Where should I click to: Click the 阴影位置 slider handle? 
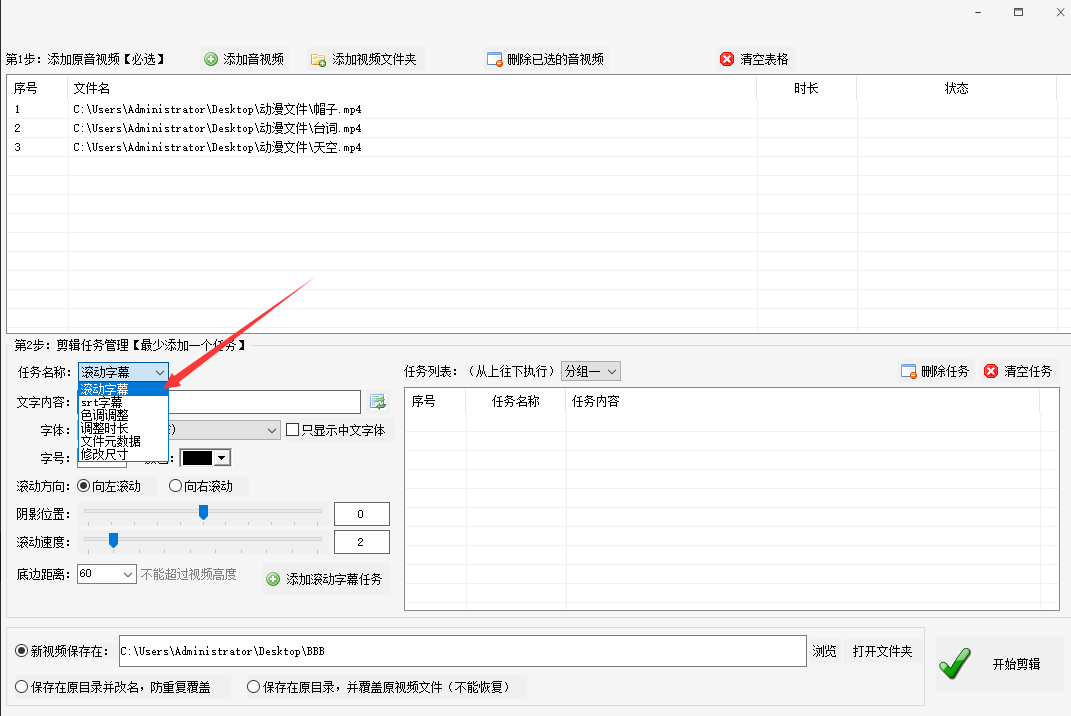[x=203, y=512]
